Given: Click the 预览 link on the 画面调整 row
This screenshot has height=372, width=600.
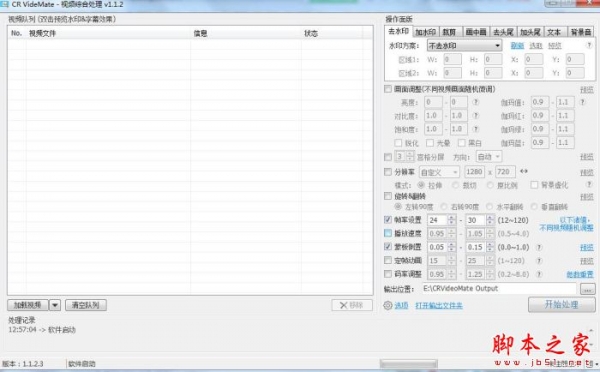Looking at the screenshot, I should point(587,90).
